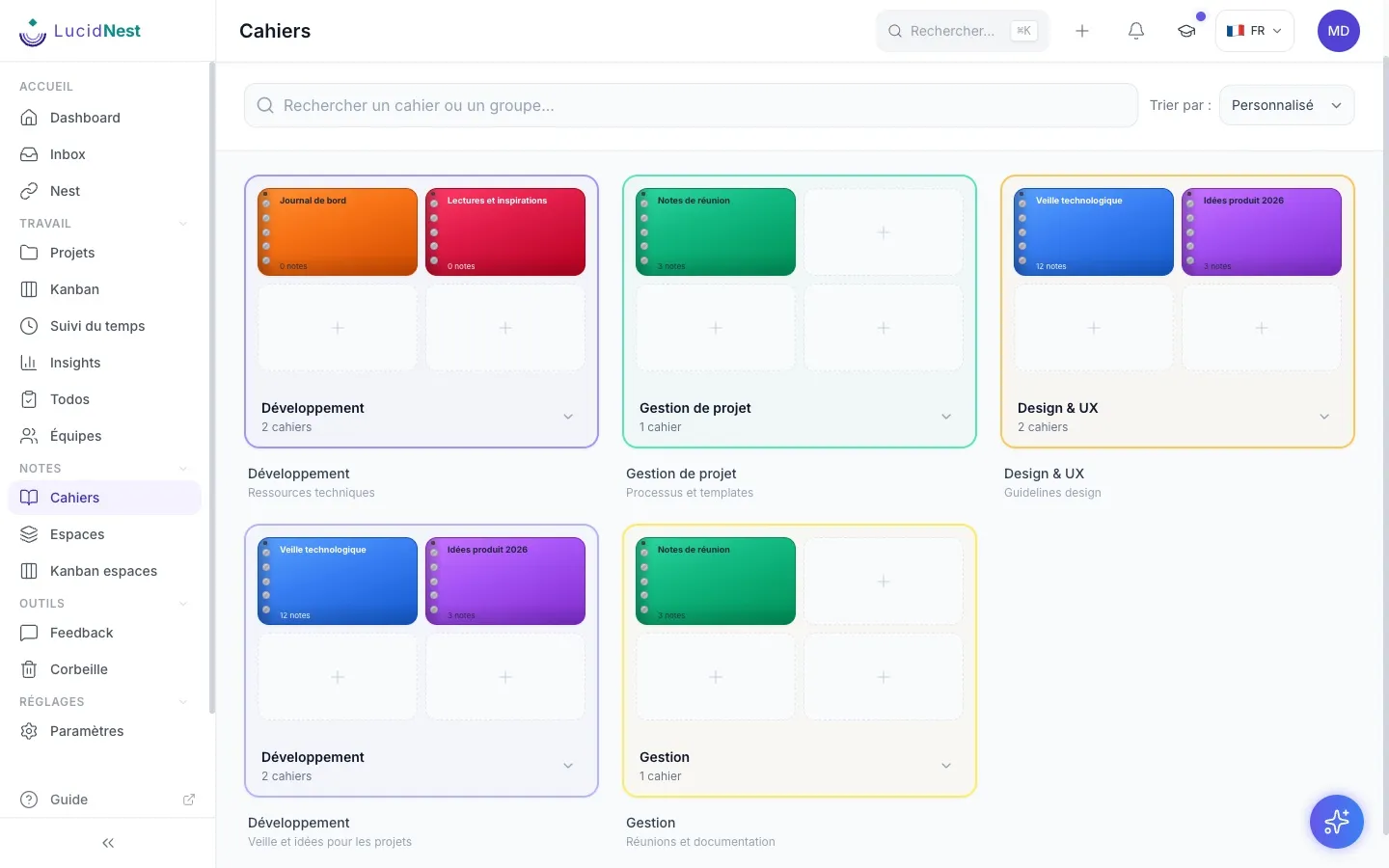Open the Guide external link icon

coord(189,800)
